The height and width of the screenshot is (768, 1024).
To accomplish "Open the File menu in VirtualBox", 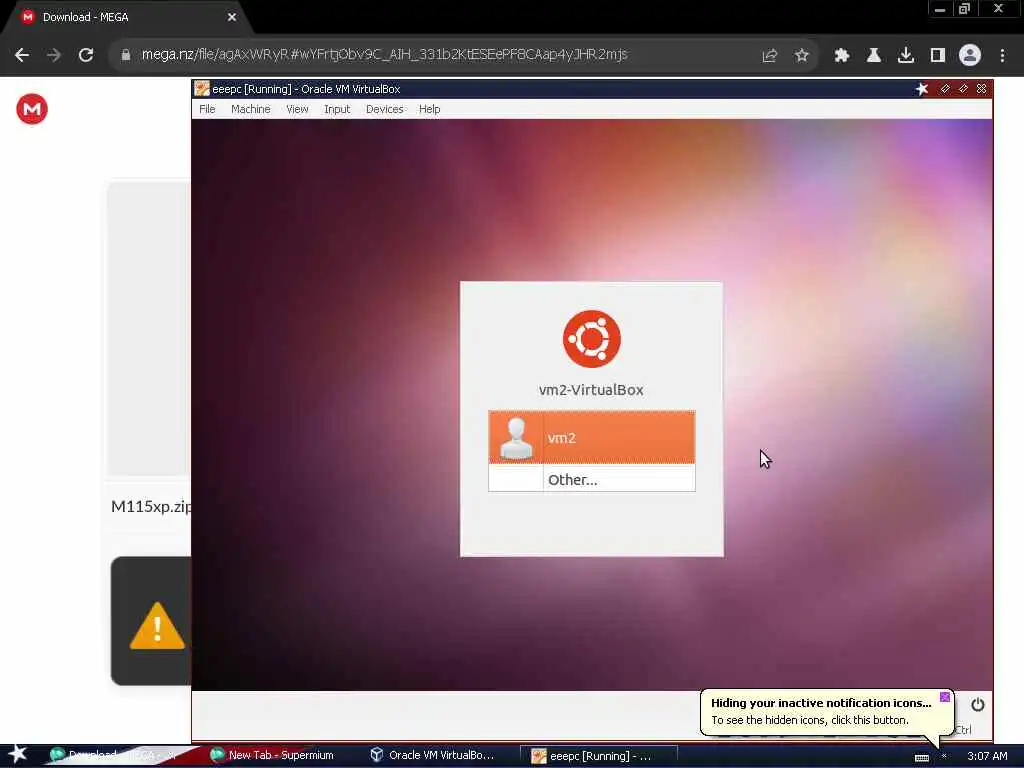I will 207,109.
